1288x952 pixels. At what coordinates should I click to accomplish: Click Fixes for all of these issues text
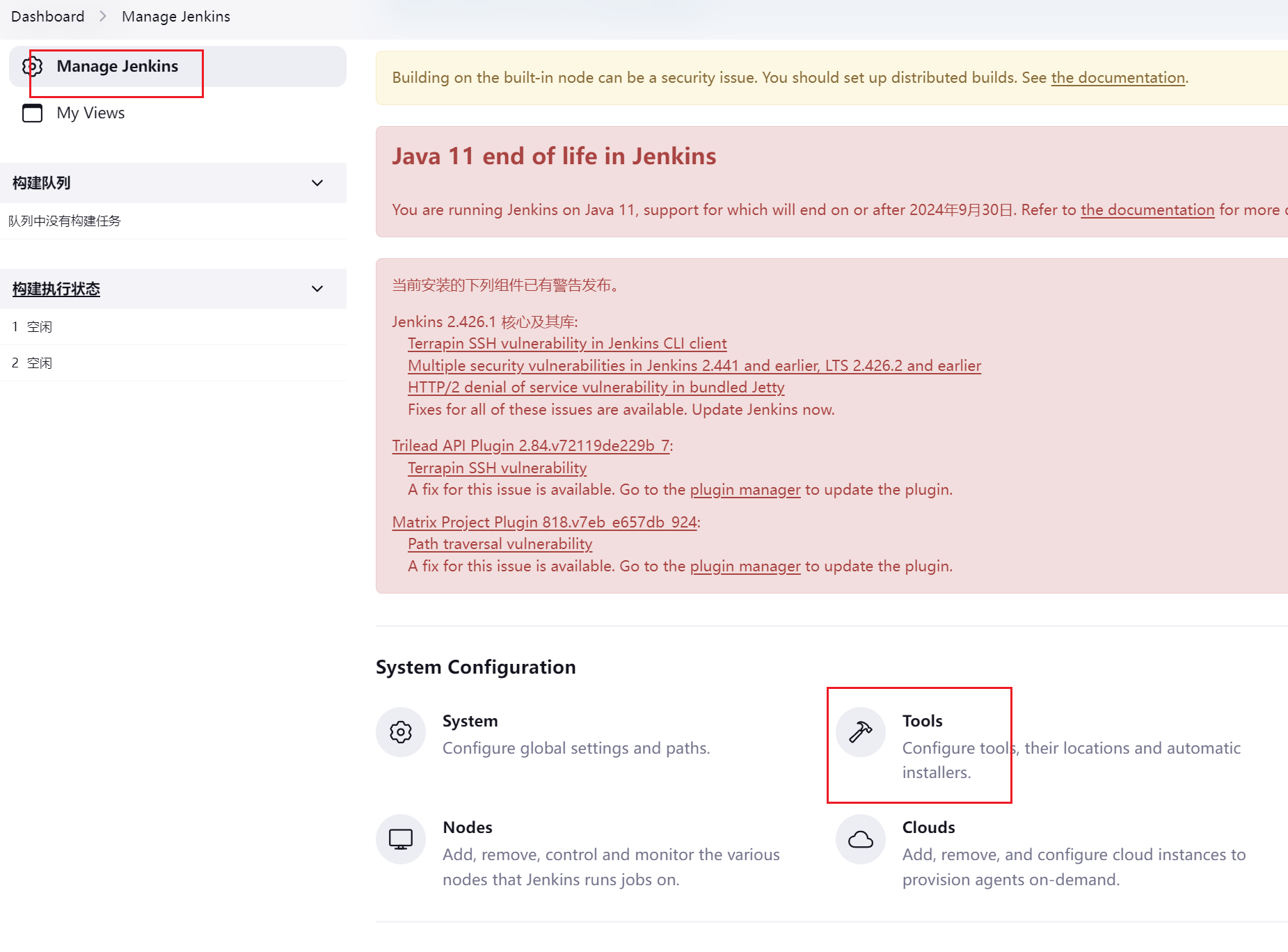pyautogui.click(x=621, y=409)
